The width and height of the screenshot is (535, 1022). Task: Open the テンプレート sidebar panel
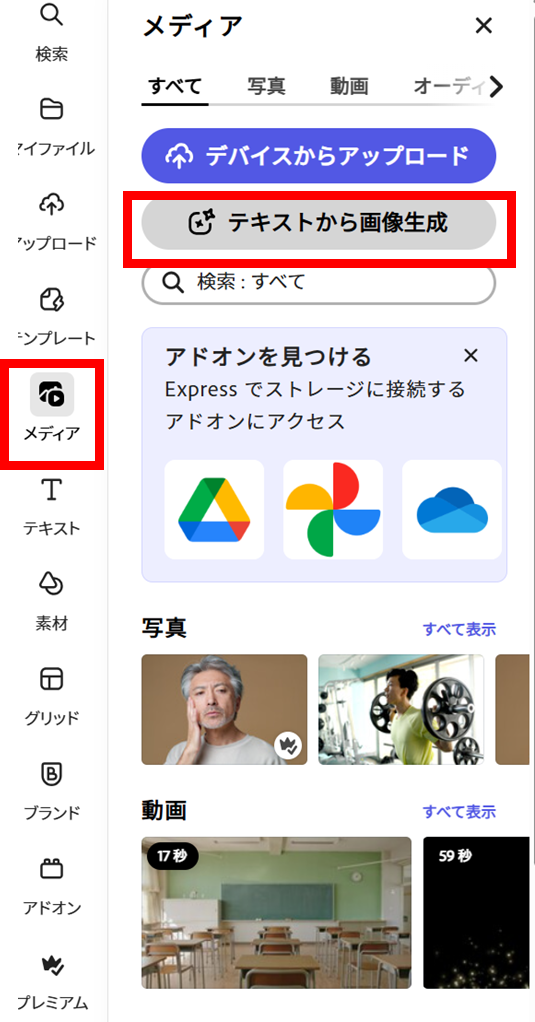tap(52, 317)
